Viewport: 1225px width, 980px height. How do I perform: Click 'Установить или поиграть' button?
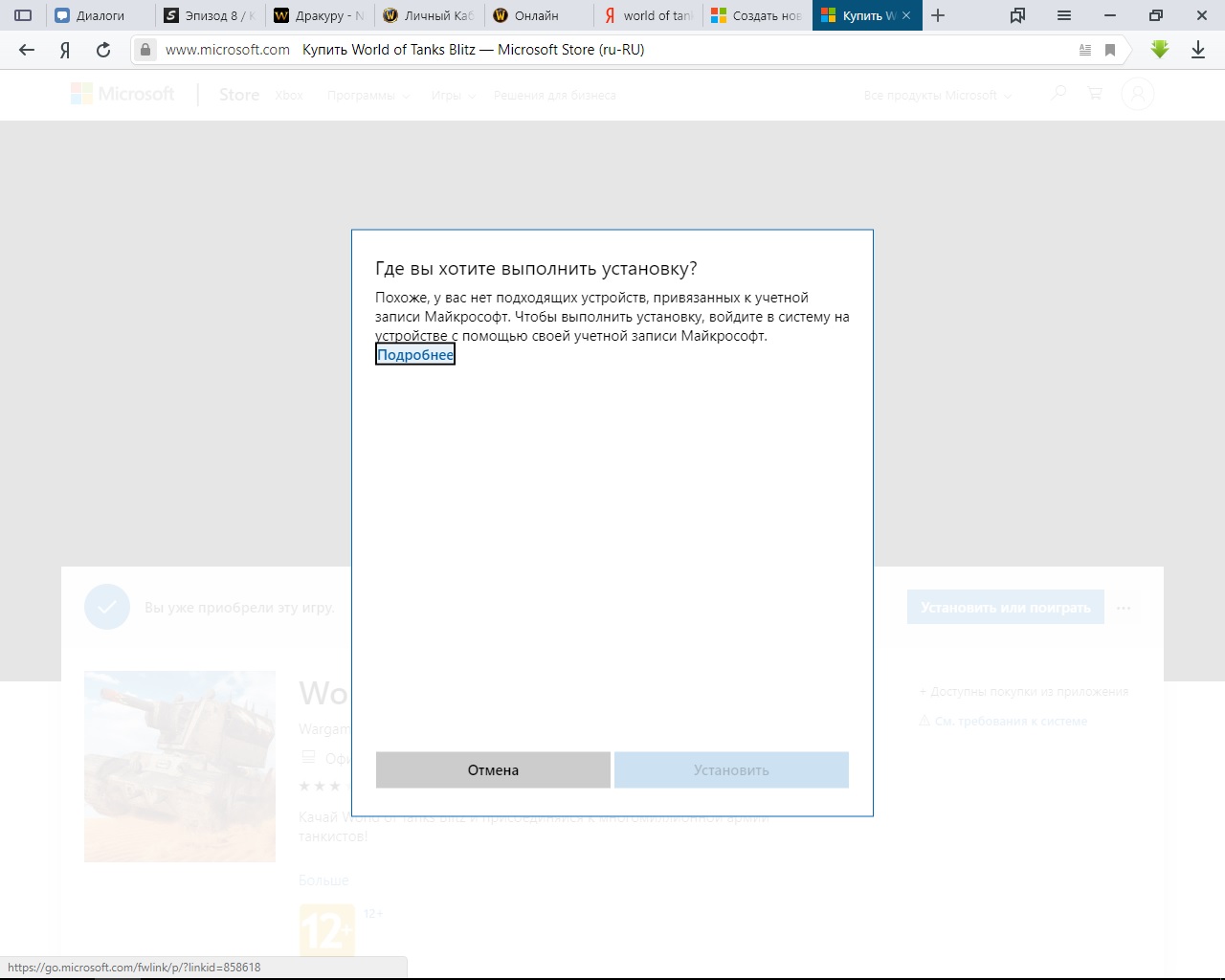pos(1006,608)
